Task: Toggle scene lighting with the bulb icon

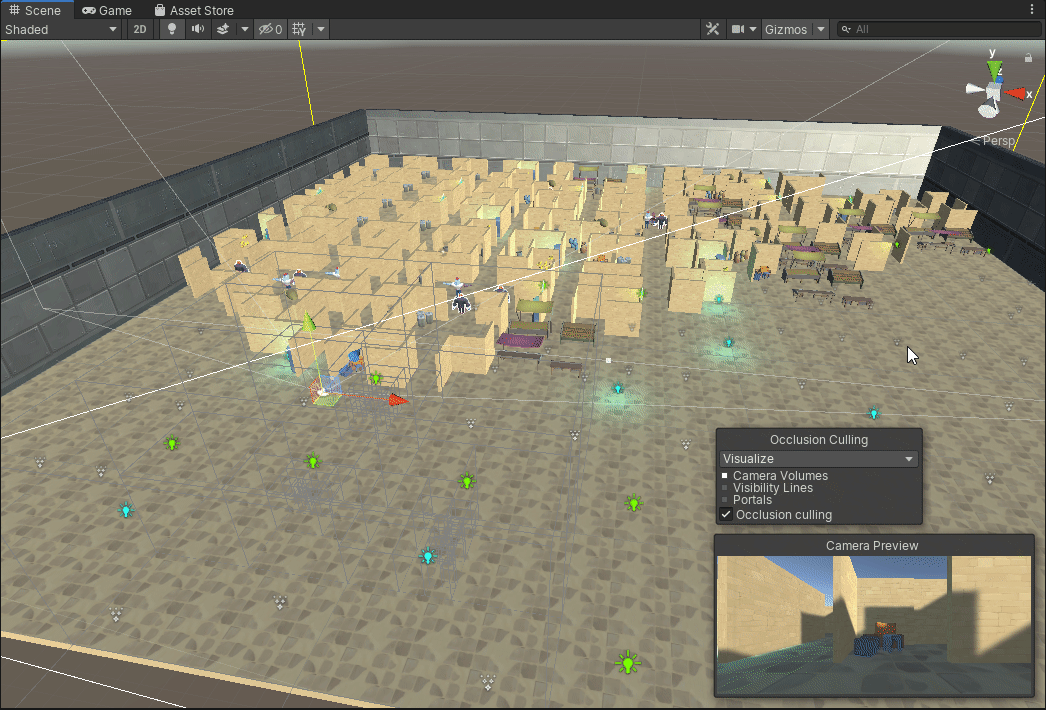Action: click(x=171, y=29)
